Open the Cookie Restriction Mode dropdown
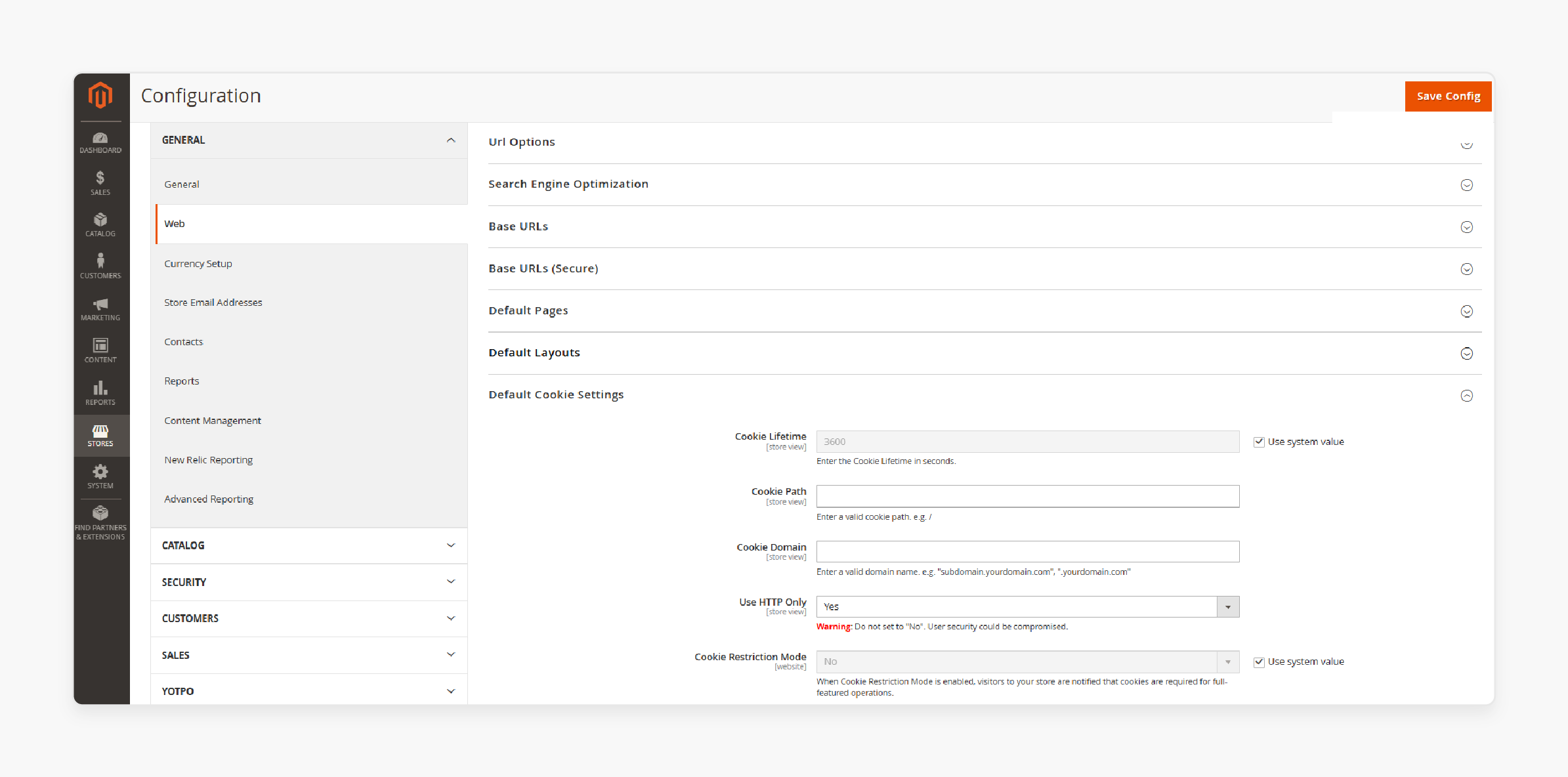The image size is (1568, 777). coord(1027,661)
